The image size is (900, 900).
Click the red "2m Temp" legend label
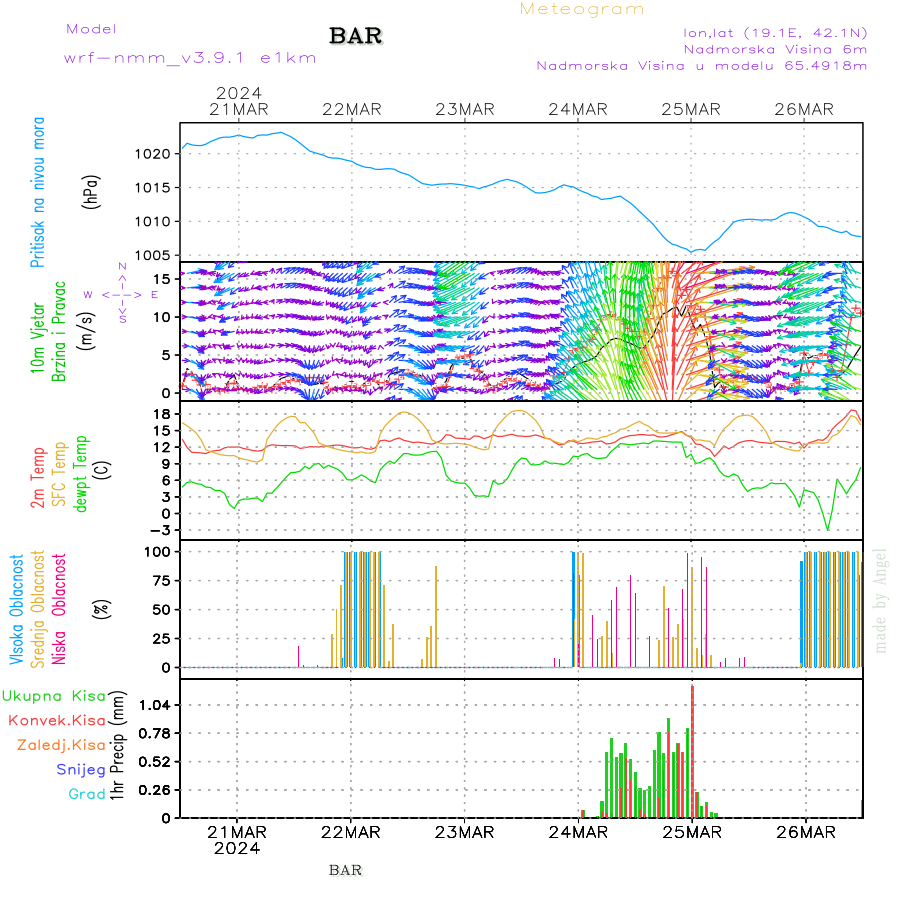point(37,478)
